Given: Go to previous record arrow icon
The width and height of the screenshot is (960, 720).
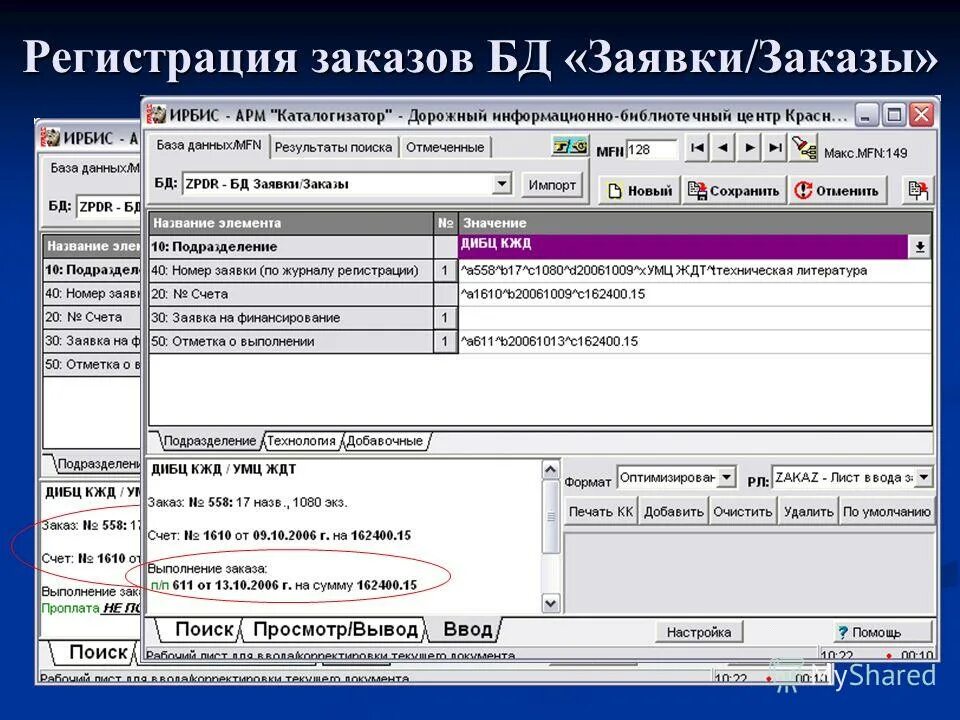Looking at the screenshot, I should (725, 147).
